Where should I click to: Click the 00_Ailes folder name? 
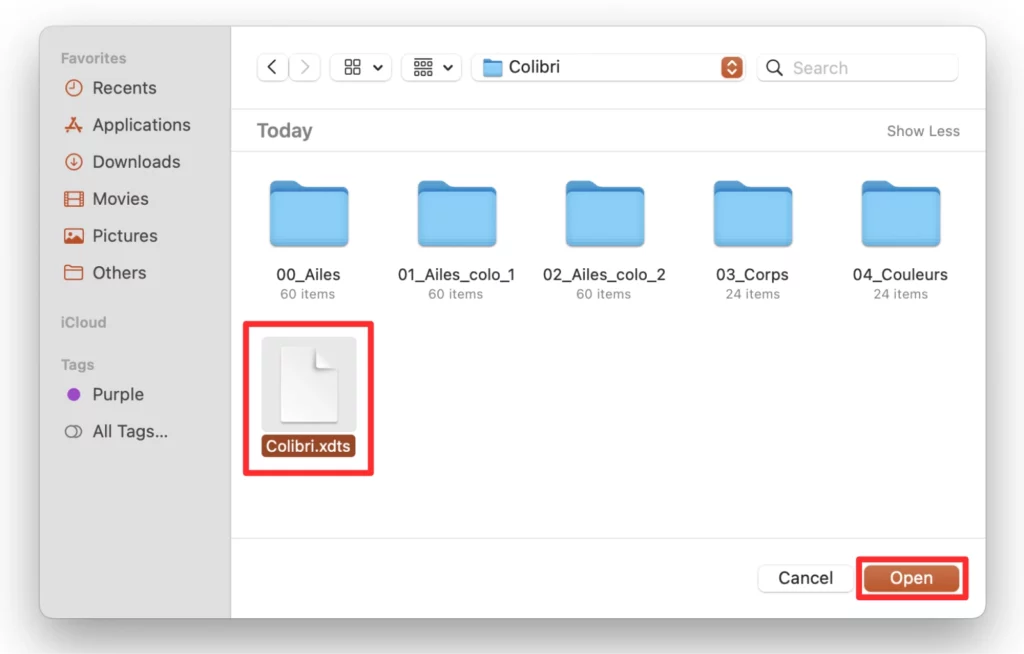coord(308,274)
